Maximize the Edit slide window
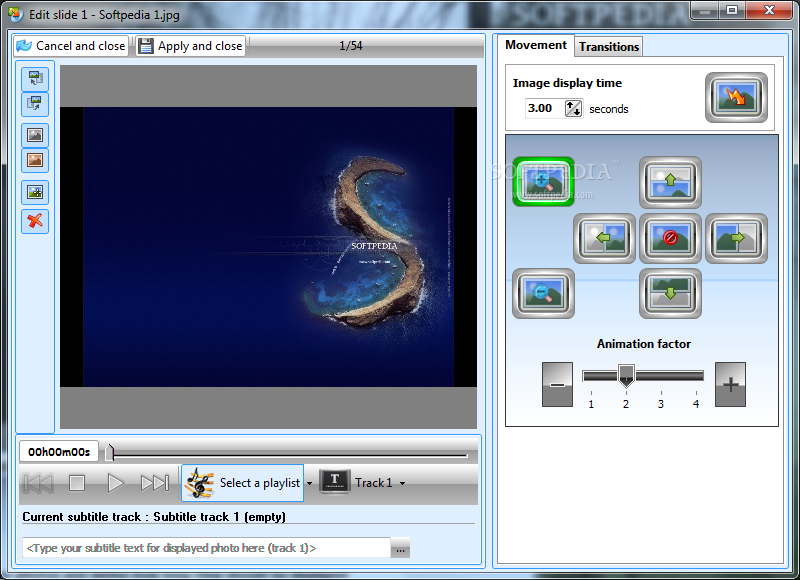The height and width of the screenshot is (580, 800). (732, 10)
